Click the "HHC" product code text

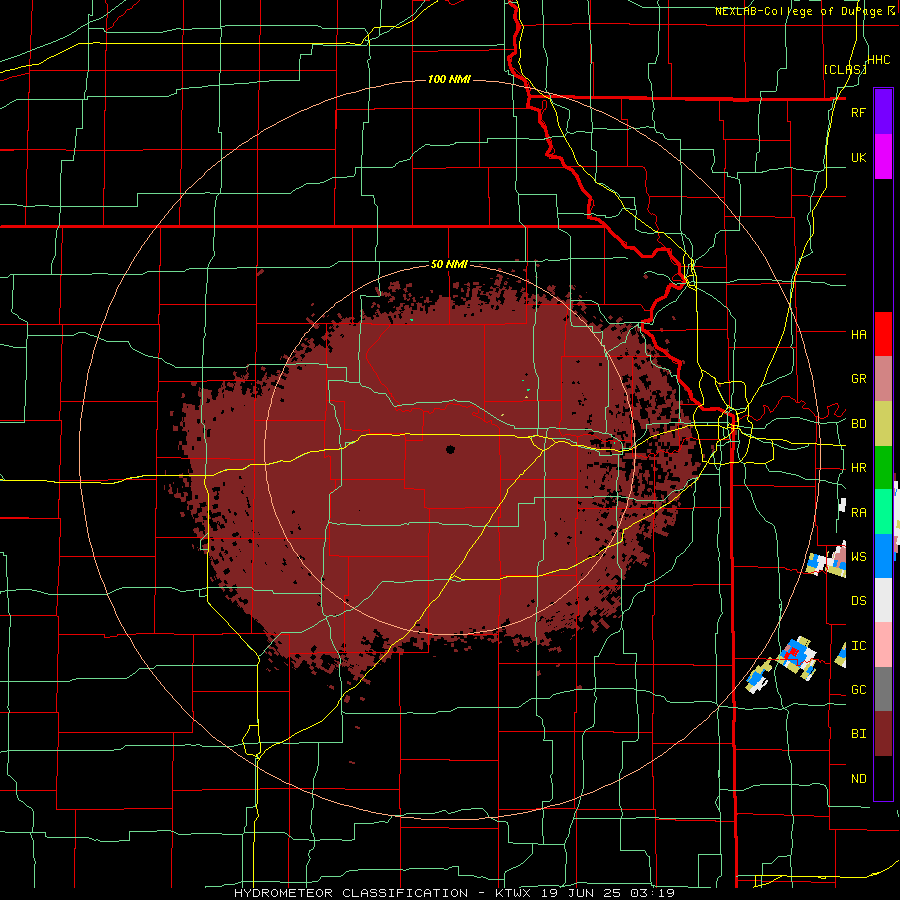click(878, 60)
